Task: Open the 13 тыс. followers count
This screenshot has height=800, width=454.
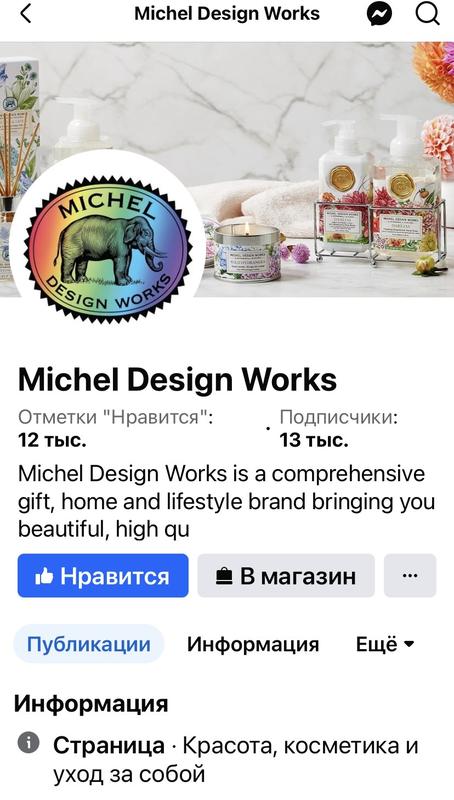Action: click(314, 440)
